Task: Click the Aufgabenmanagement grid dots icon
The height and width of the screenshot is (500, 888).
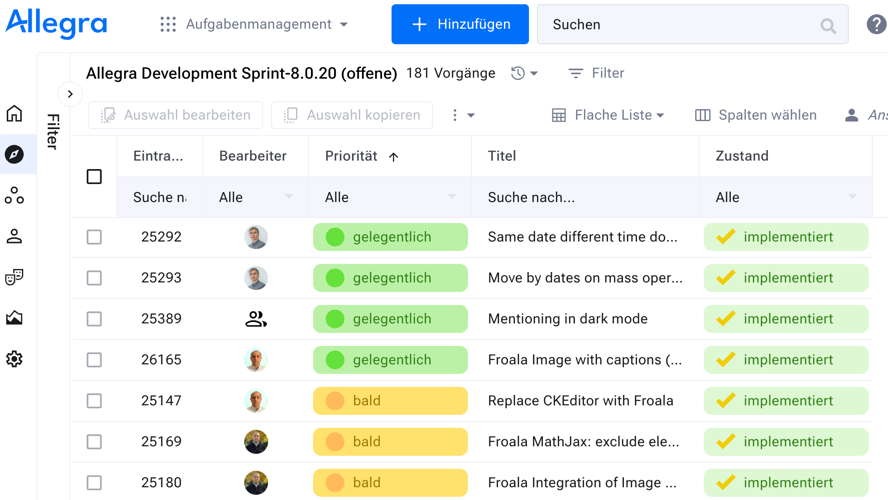Action: (x=168, y=24)
